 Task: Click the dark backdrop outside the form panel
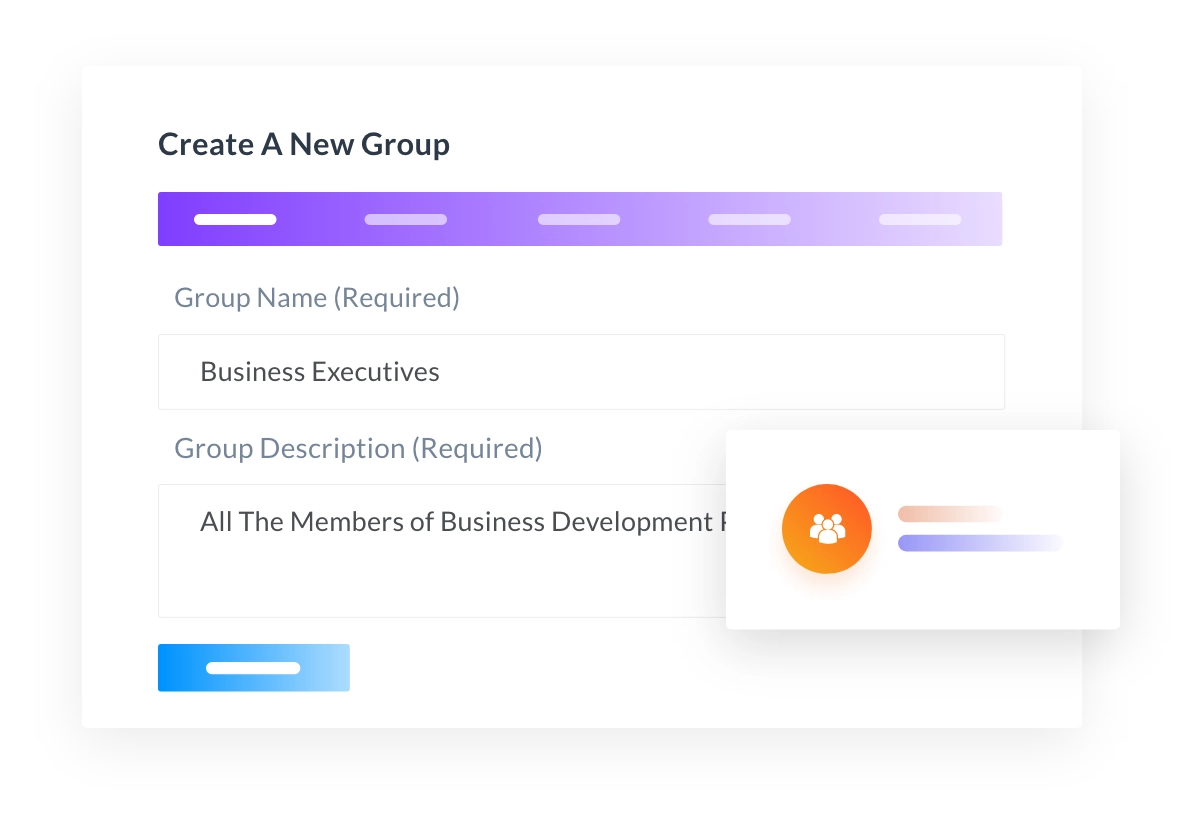40,400
